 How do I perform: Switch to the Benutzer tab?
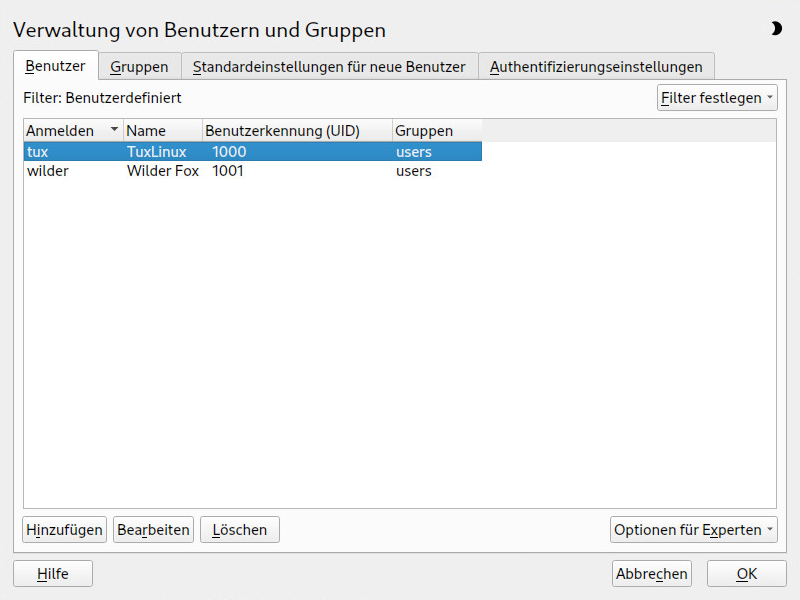pos(56,66)
